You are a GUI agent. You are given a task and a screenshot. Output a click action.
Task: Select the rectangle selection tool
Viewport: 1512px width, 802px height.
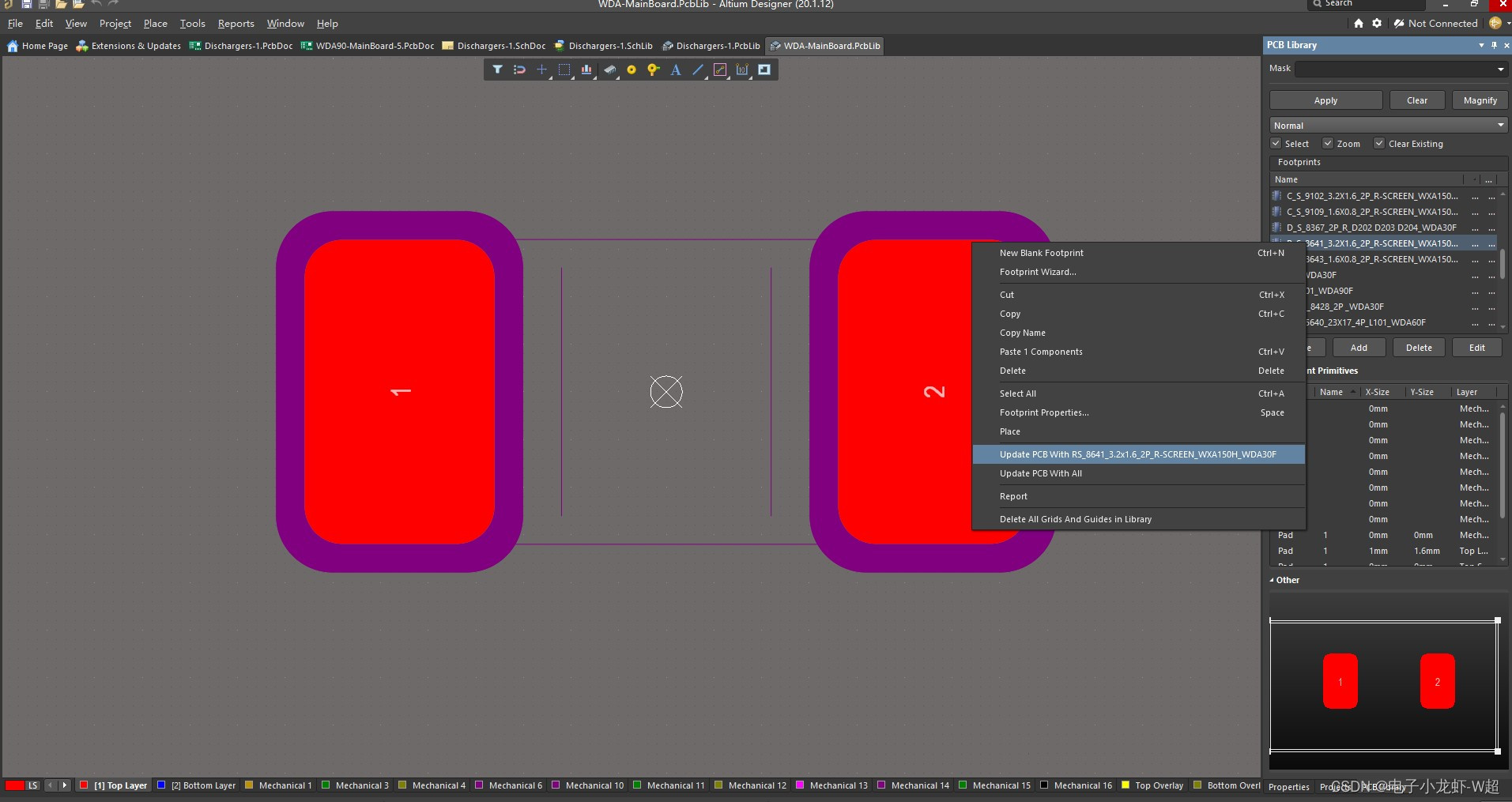564,70
